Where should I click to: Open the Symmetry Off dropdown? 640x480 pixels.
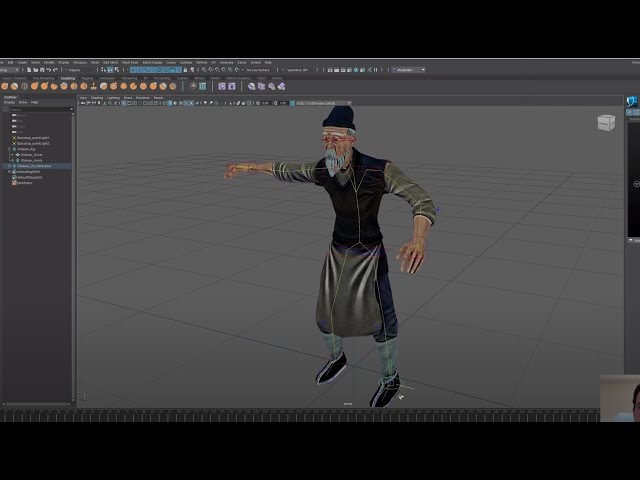299,70
